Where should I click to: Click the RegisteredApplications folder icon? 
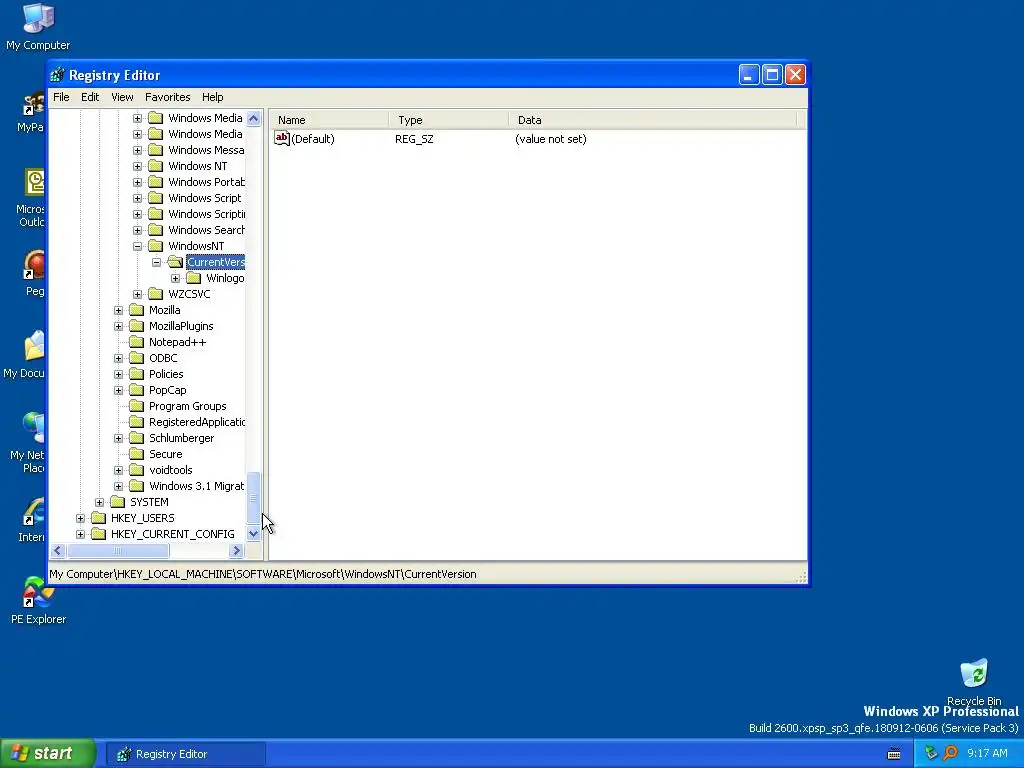(x=136, y=422)
